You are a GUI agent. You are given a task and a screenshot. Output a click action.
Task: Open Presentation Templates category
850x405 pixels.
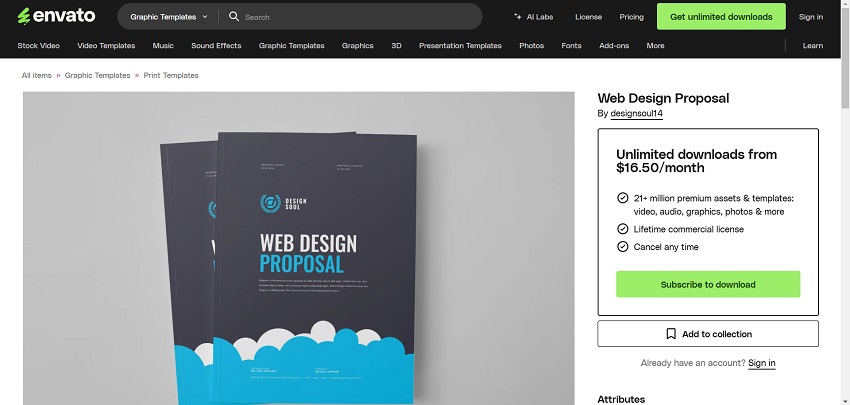460,46
